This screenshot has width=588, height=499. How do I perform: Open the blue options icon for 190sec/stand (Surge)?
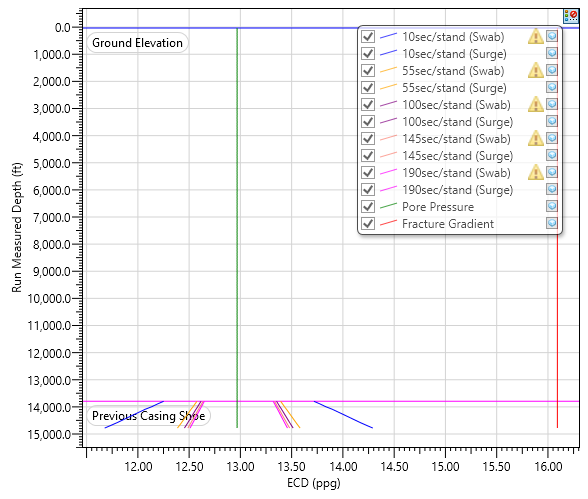pyautogui.click(x=552, y=189)
